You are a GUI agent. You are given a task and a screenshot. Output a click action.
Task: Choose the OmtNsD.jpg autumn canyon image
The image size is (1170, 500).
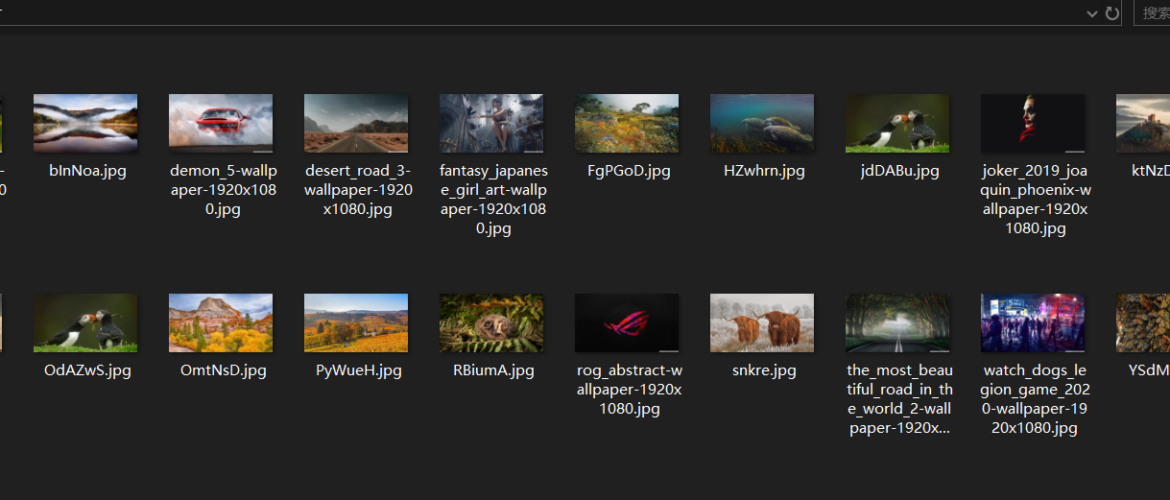tap(221, 323)
